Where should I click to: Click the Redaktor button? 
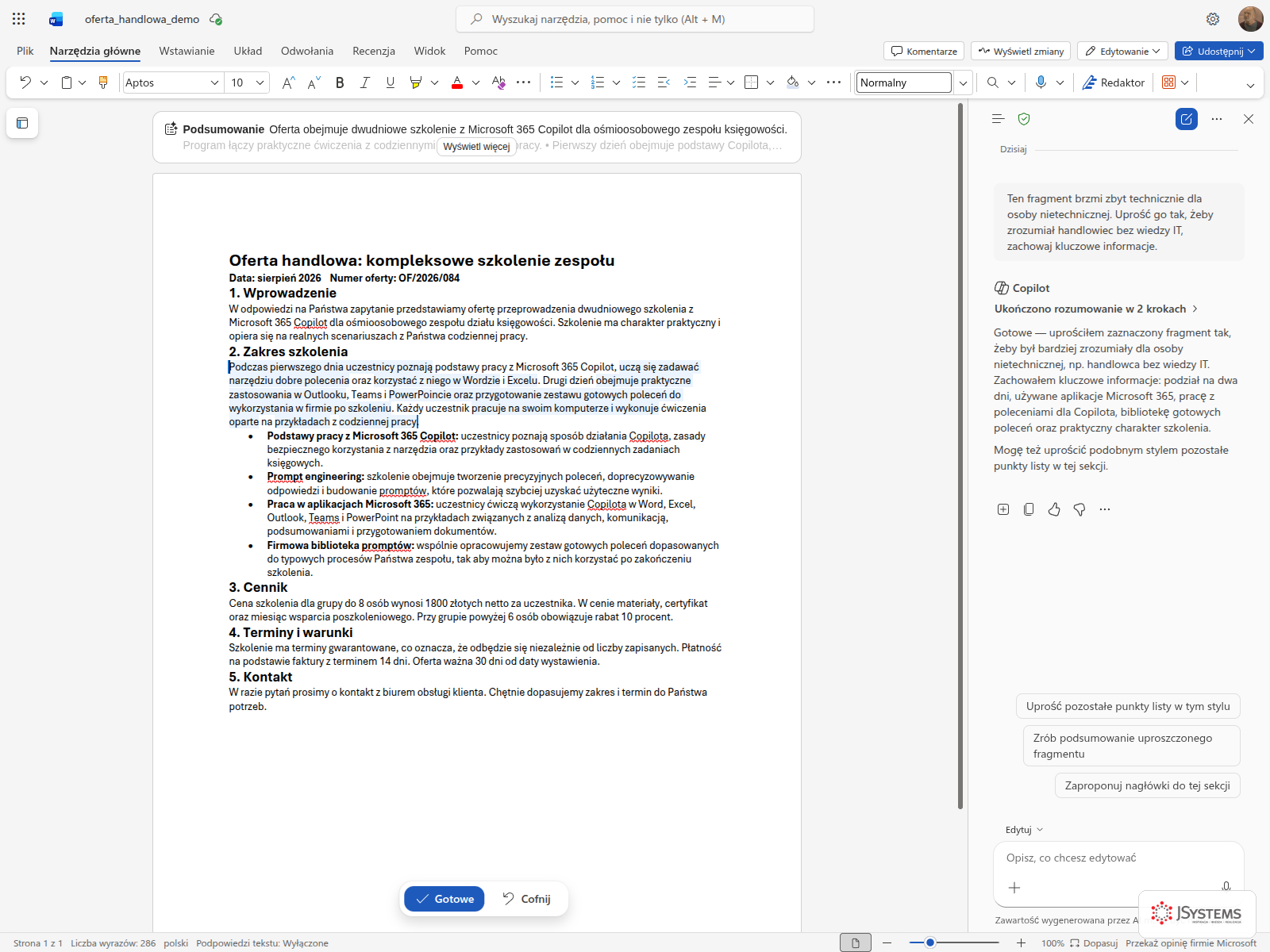pos(1113,83)
